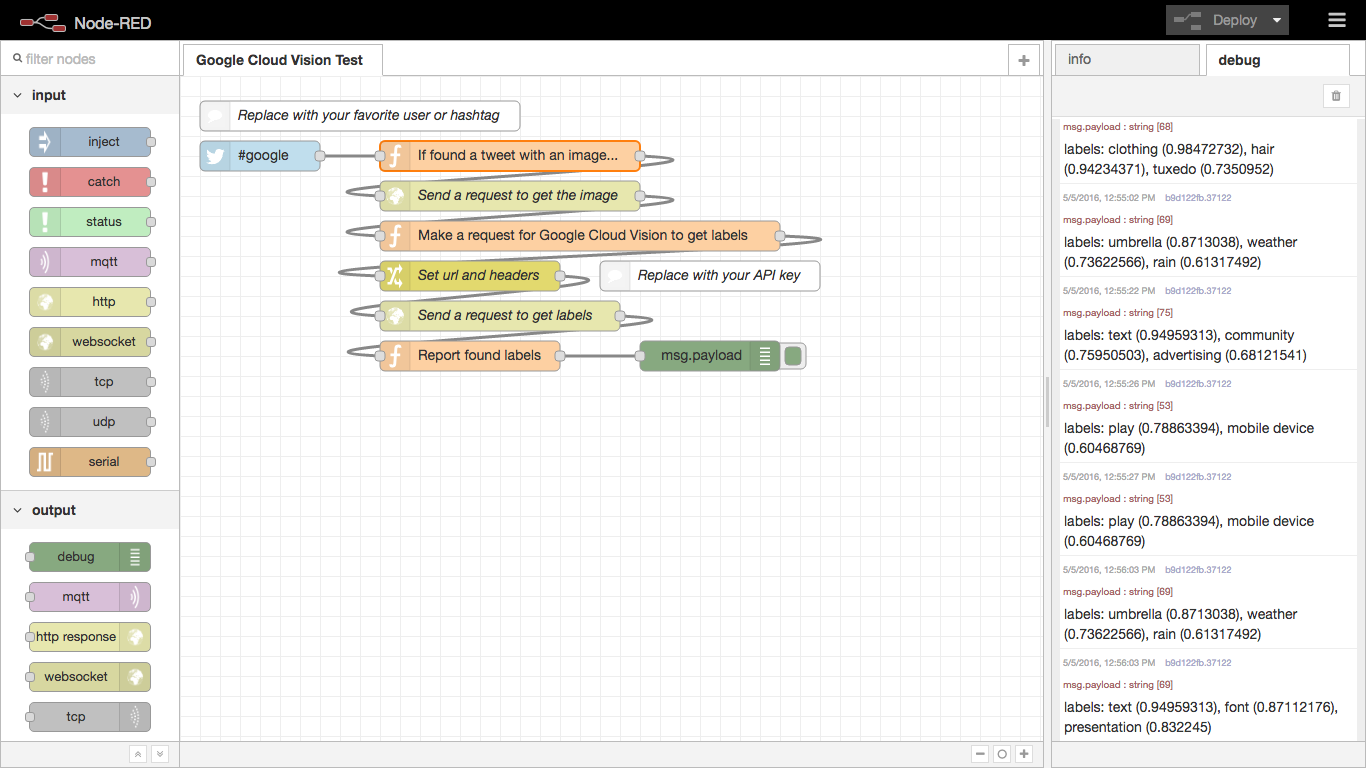Select the inject node in the palette
The width and height of the screenshot is (1366, 768).
click(89, 141)
